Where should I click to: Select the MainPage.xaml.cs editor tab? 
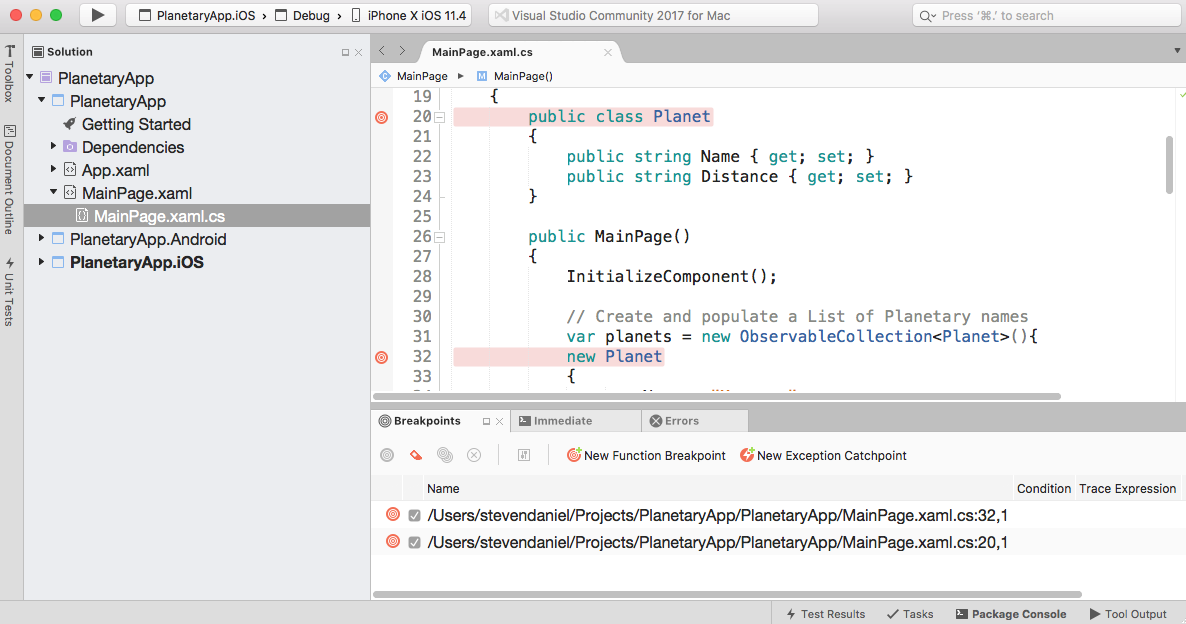click(x=482, y=52)
